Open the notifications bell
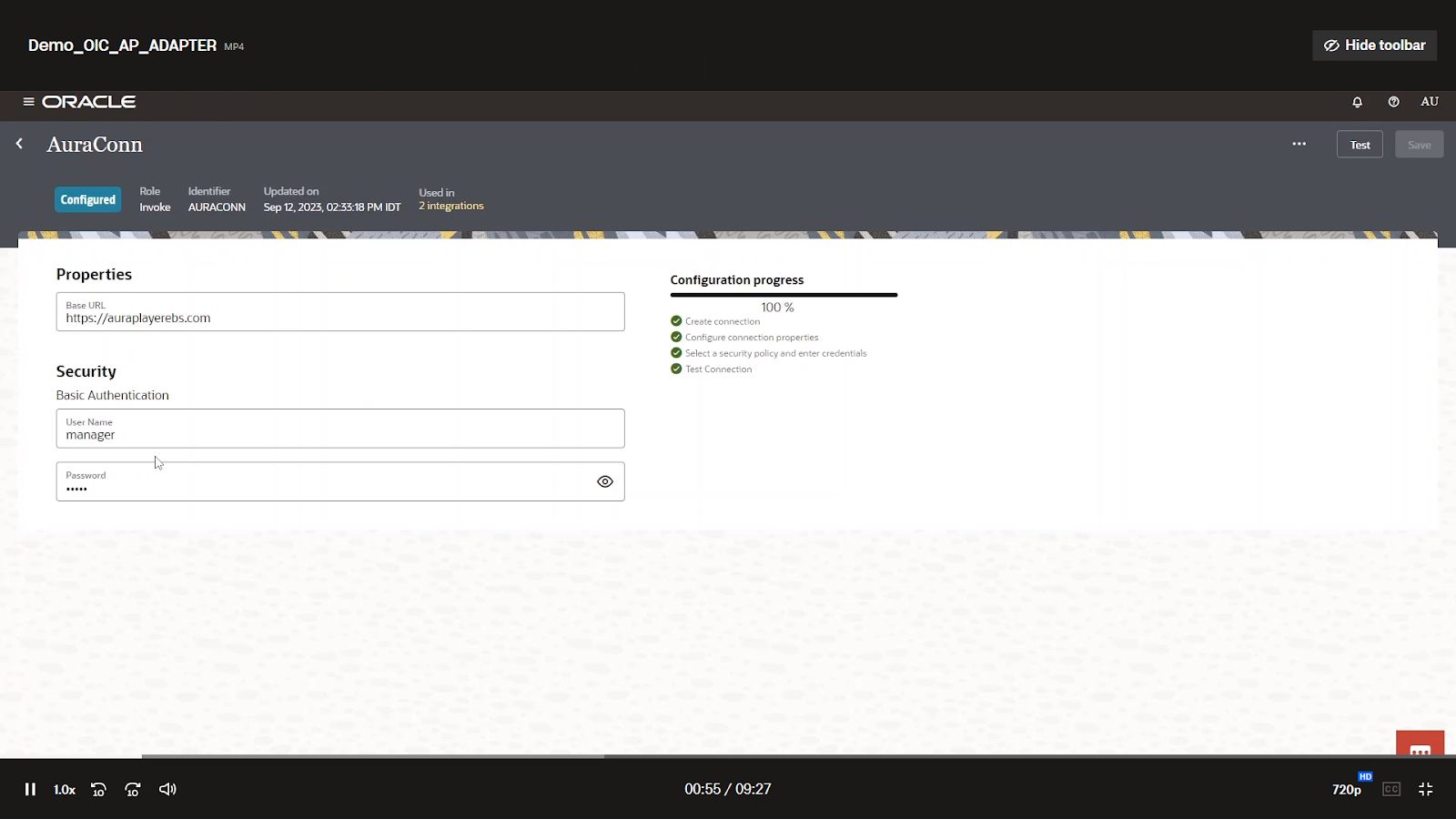The height and width of the screenshot is (819, 1456). [1357, 102]
